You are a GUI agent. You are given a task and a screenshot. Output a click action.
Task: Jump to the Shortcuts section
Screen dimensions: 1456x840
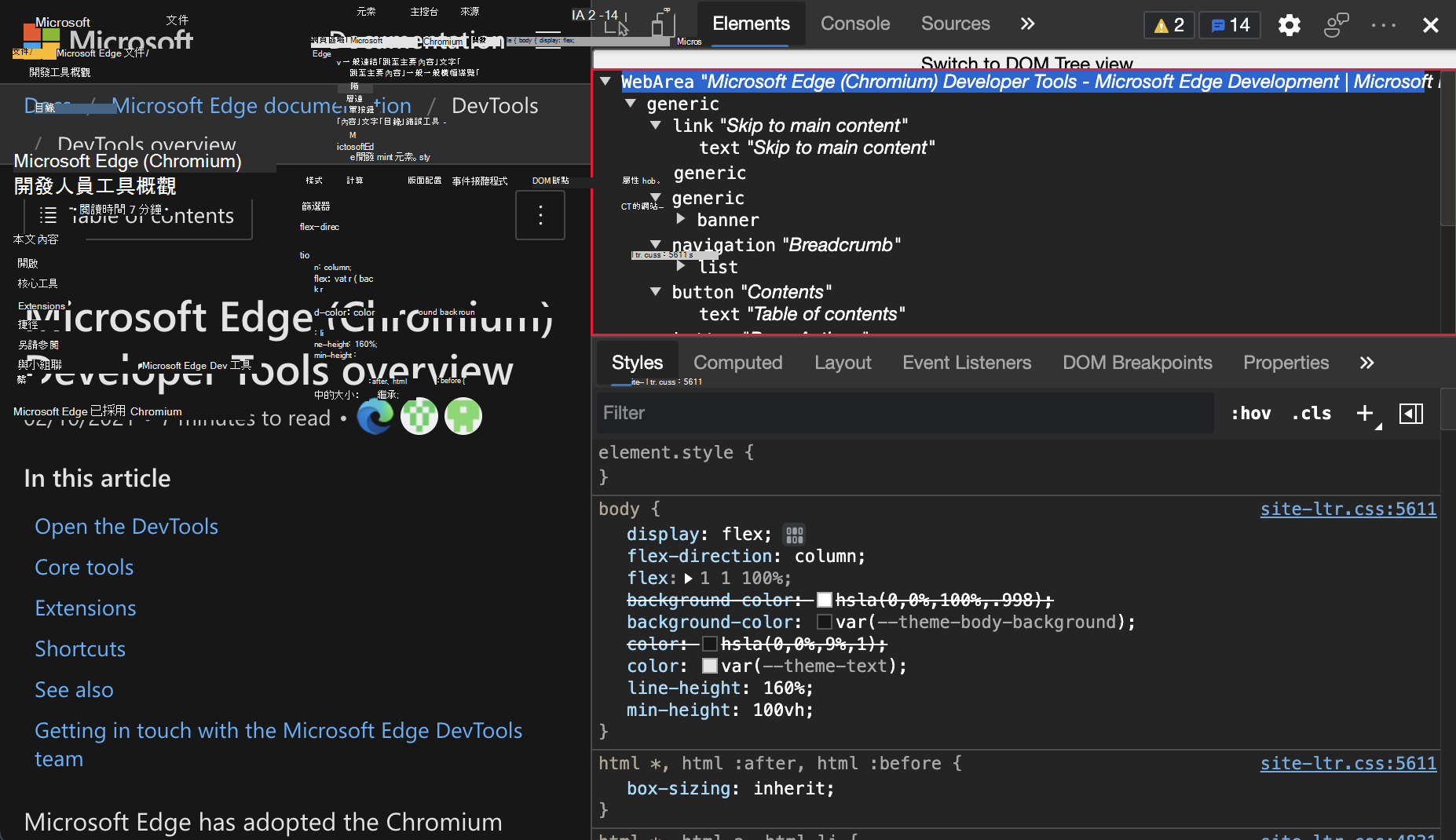click(80, 649)
